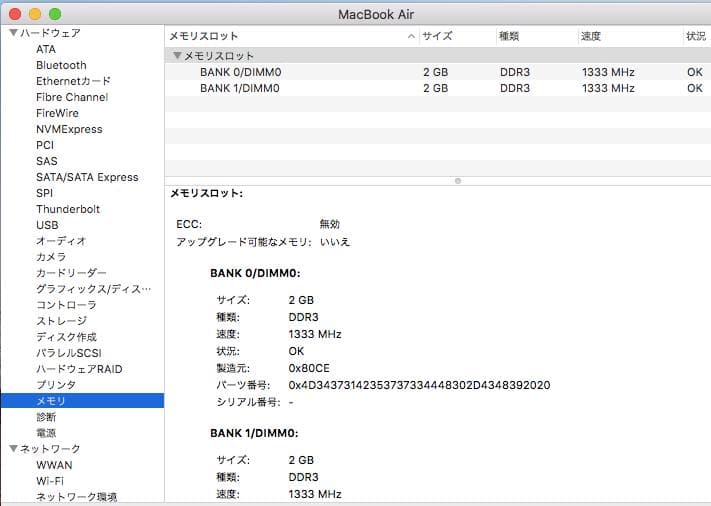Click the アップグレード可能なメモリ value いいえ
The width and height of the screenshot is (711, 506).
335,242
